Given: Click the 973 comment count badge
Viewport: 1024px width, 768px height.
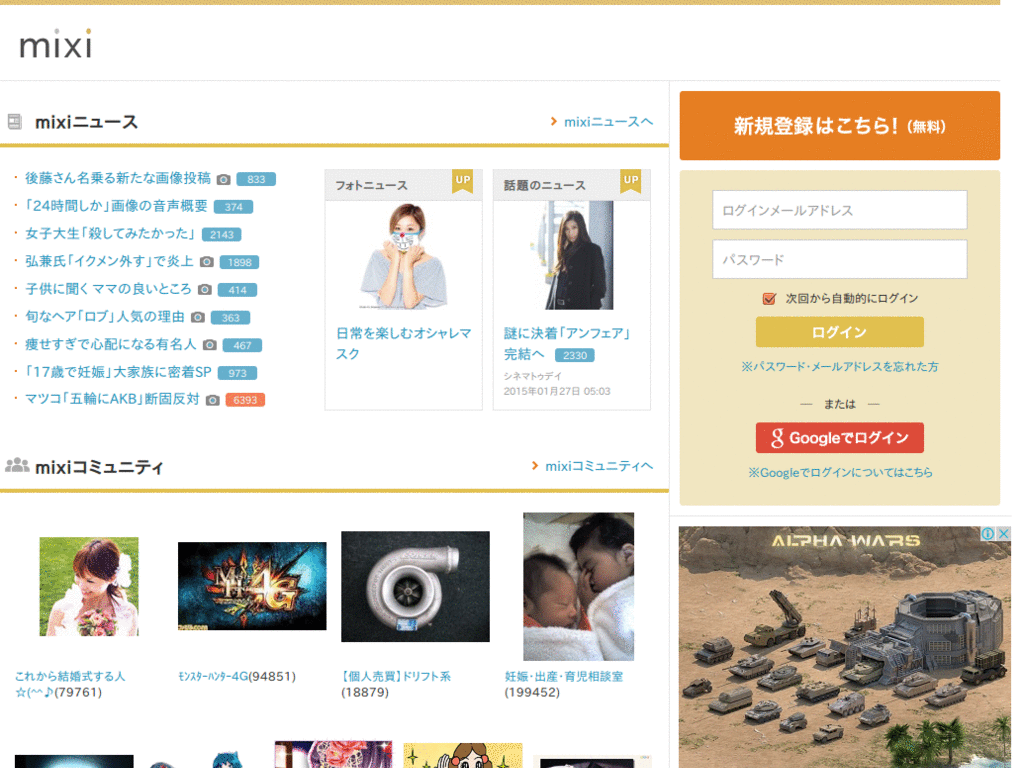Looking at the screenshot, I should point(237,373).
